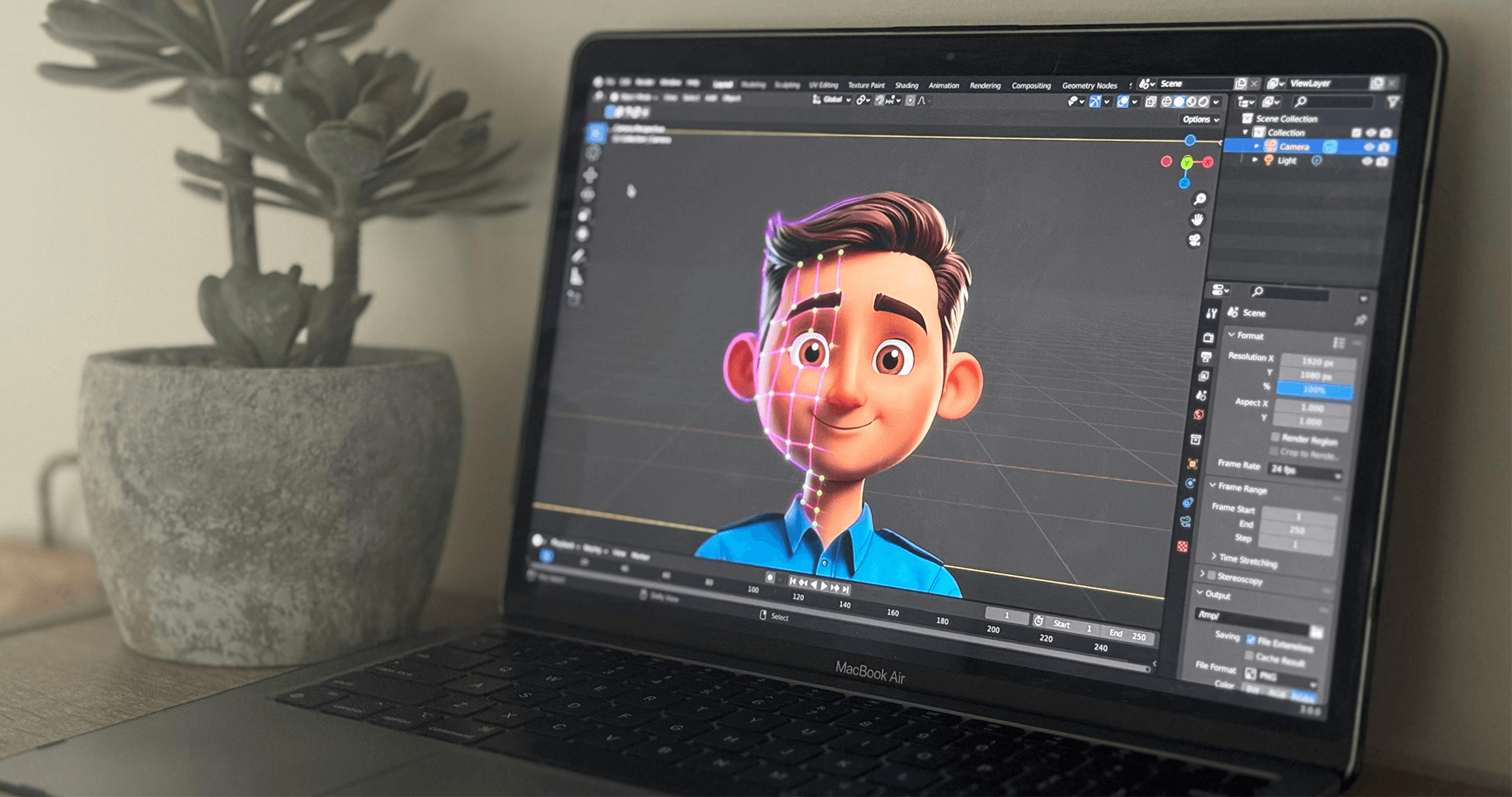Adjust the Resolution percentage slider at 100%
This screenshot has width=1512, height=797.
click(x=1315, y=390)
